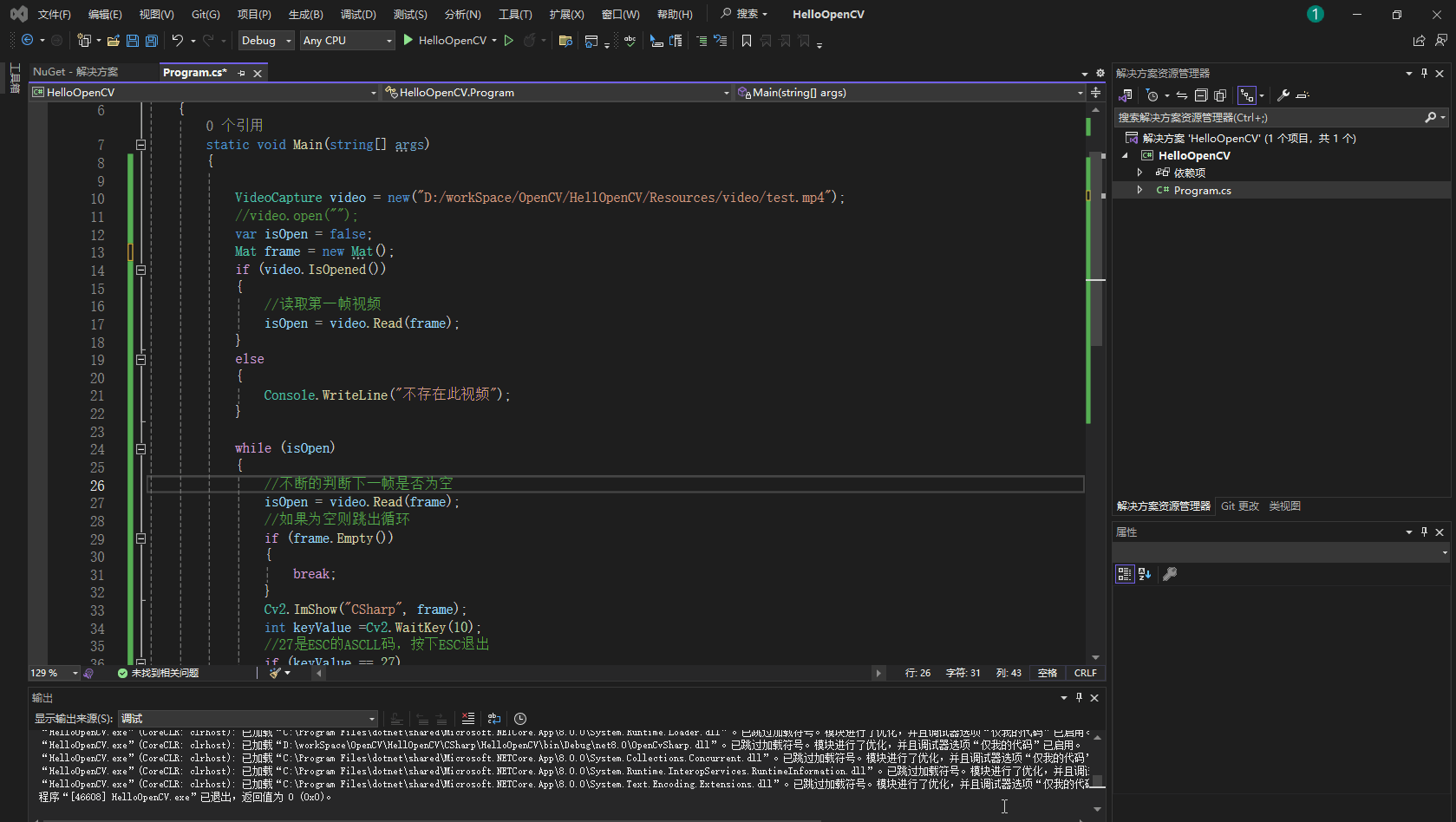
Task: Close the Program.cs tab
Action: tap(258, 73)
